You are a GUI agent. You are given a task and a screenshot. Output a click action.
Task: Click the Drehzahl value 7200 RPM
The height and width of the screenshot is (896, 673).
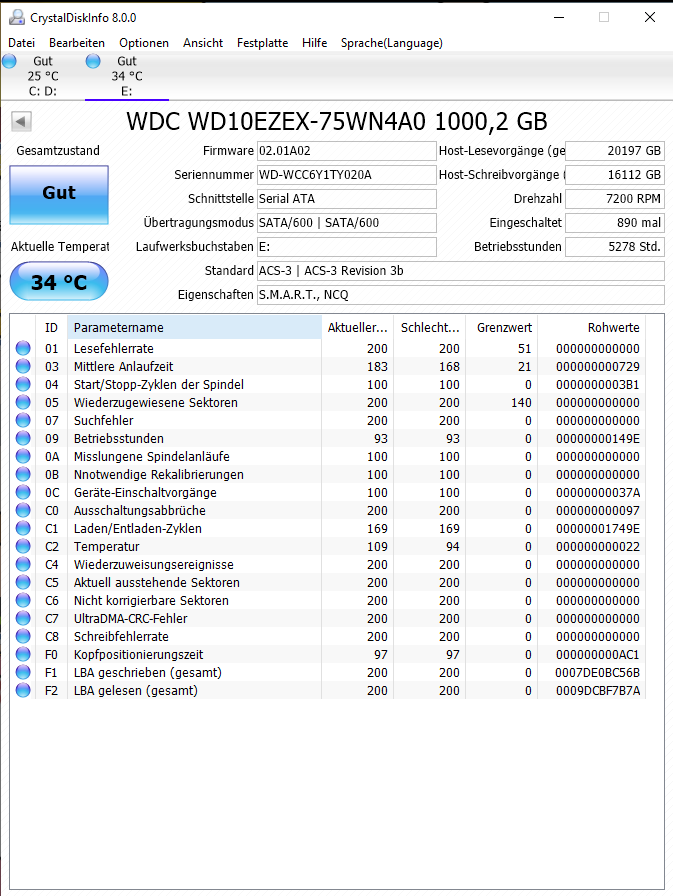615,199
